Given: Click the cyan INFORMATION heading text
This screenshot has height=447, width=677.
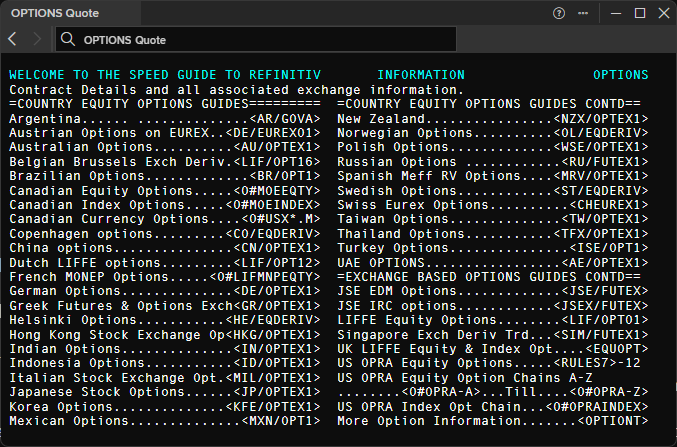Looking at the screenshot, I should tap(421, 75).
